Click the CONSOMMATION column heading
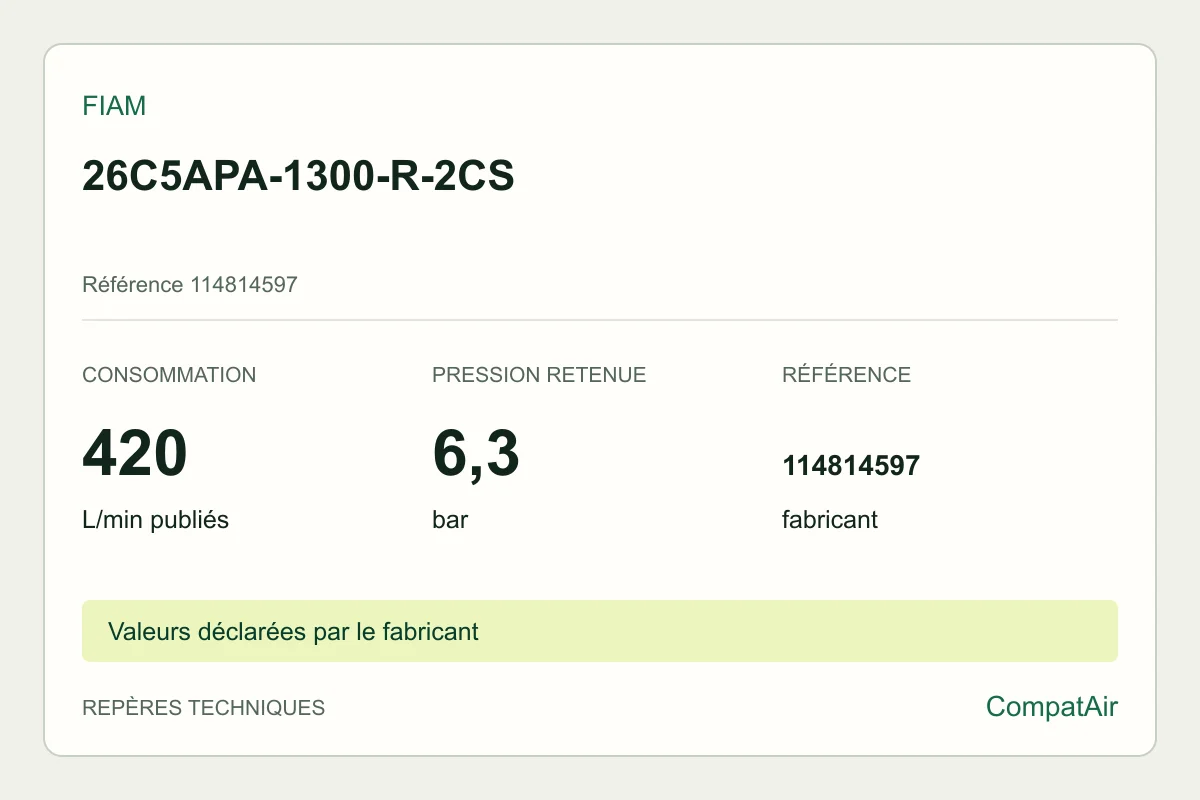 tap(169, 375)
